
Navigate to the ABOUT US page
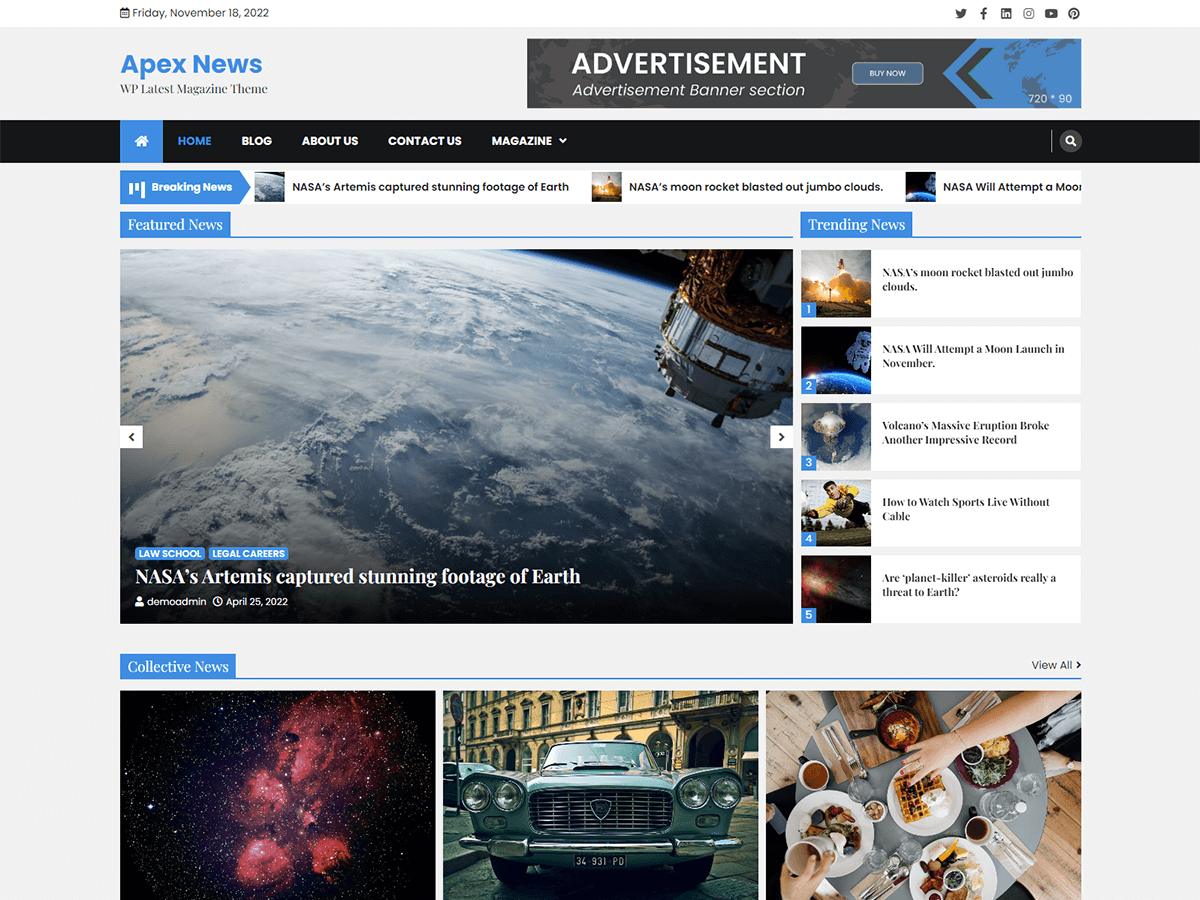pyautogui.click(x=329, y=141)
